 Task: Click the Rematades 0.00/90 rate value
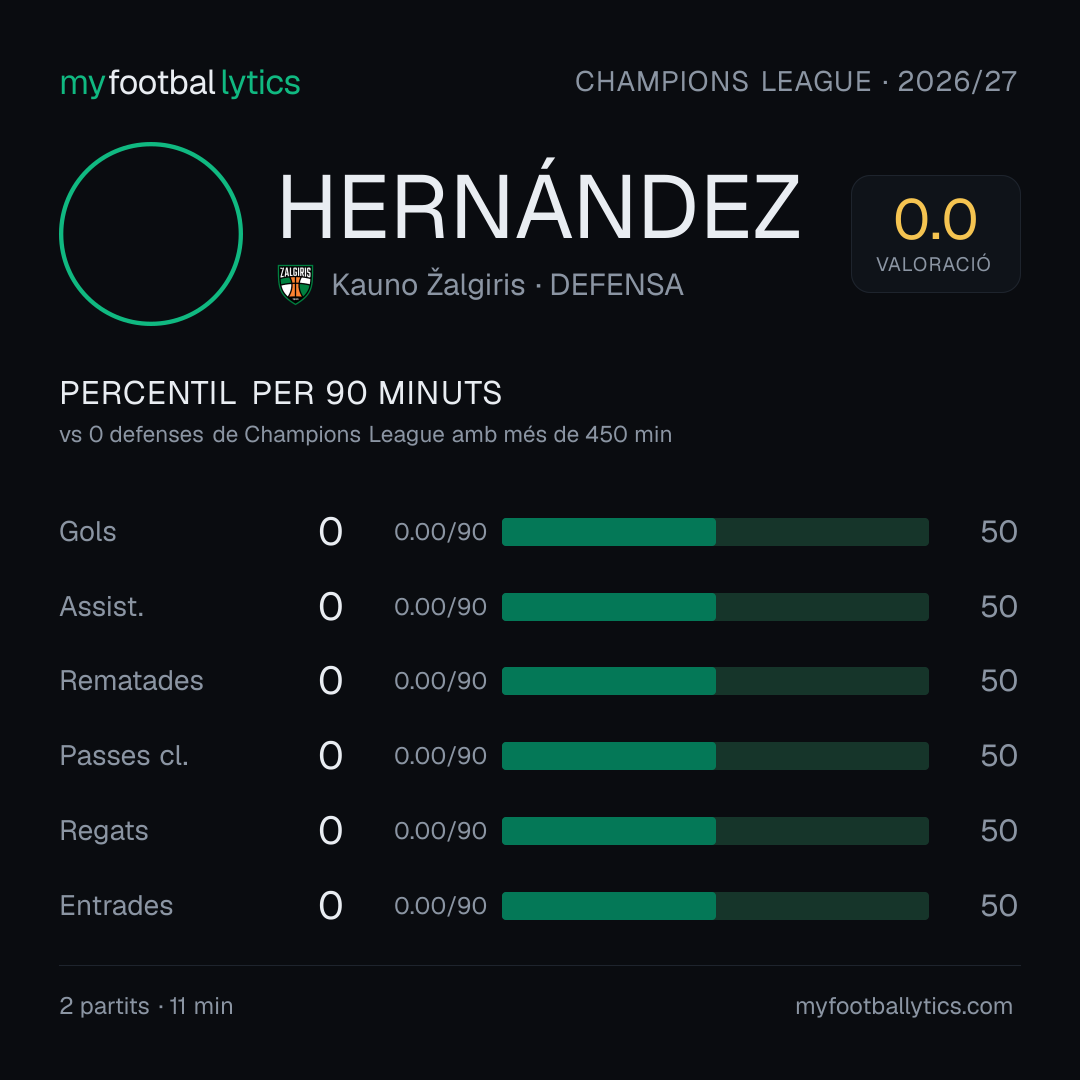pos(440,681)
